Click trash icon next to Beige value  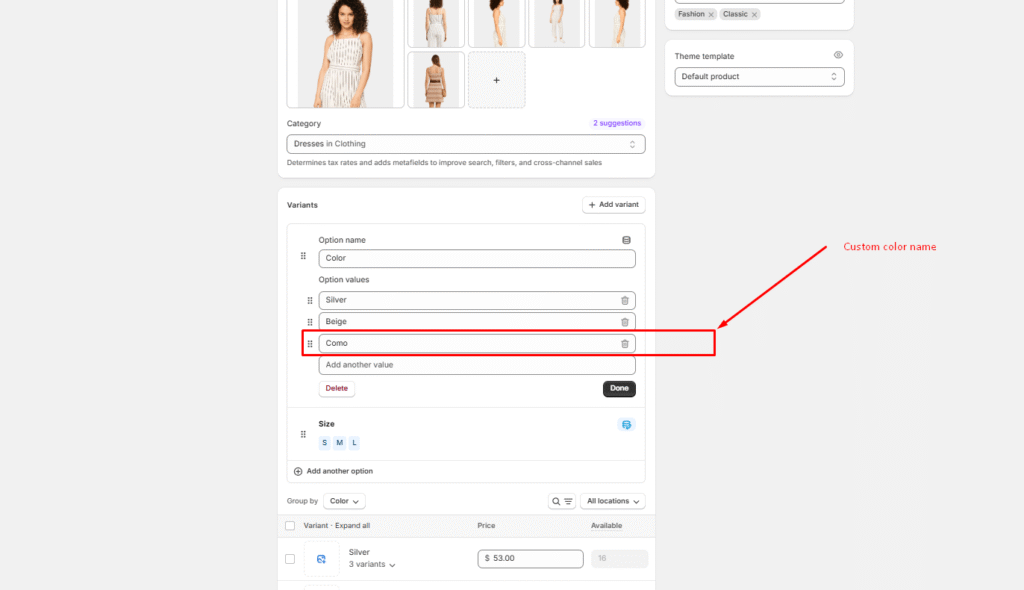pyautogui.click(x=625, y=322)
